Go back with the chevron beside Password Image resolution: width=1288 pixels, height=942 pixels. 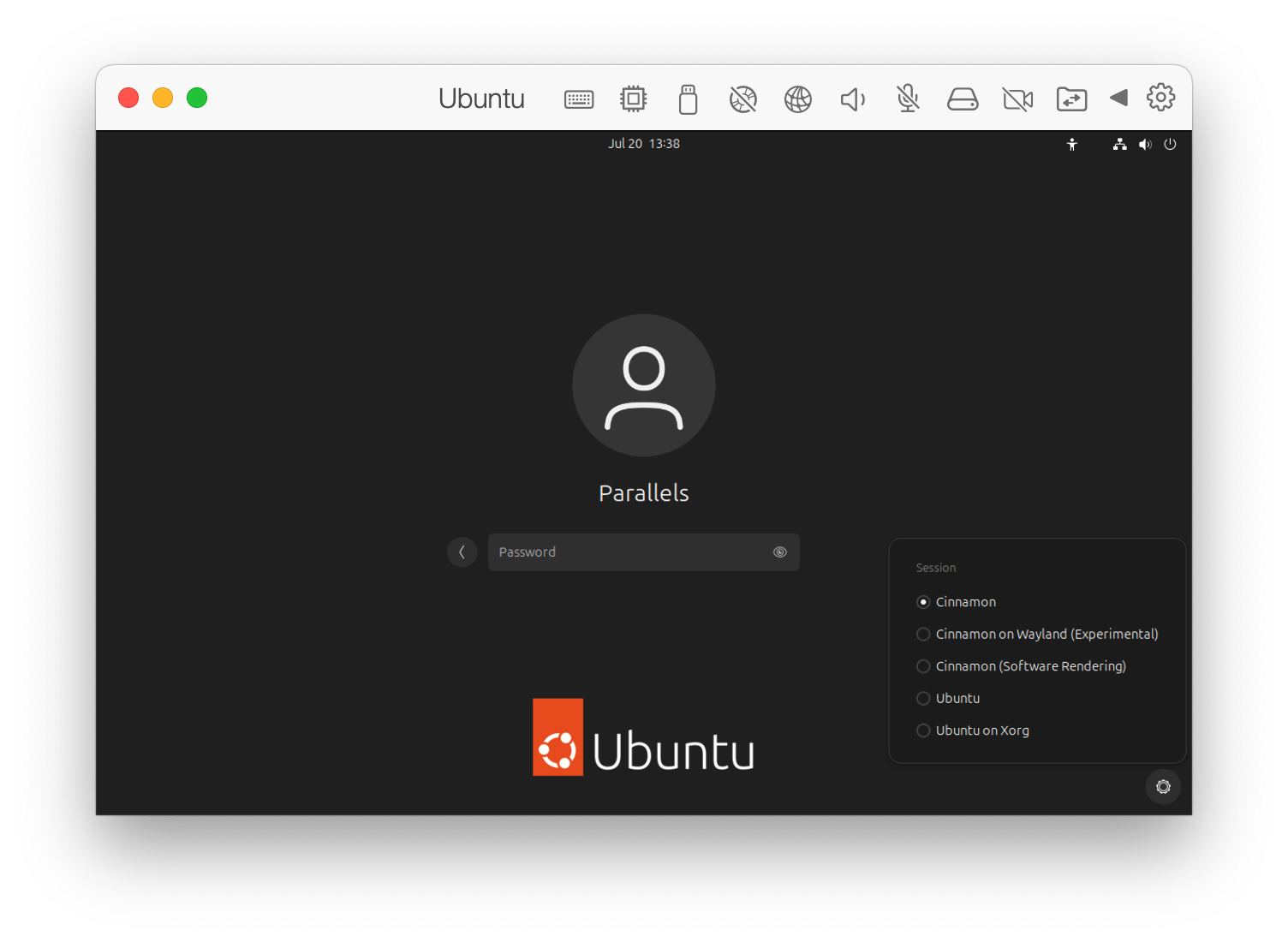[x=462, y=552]
